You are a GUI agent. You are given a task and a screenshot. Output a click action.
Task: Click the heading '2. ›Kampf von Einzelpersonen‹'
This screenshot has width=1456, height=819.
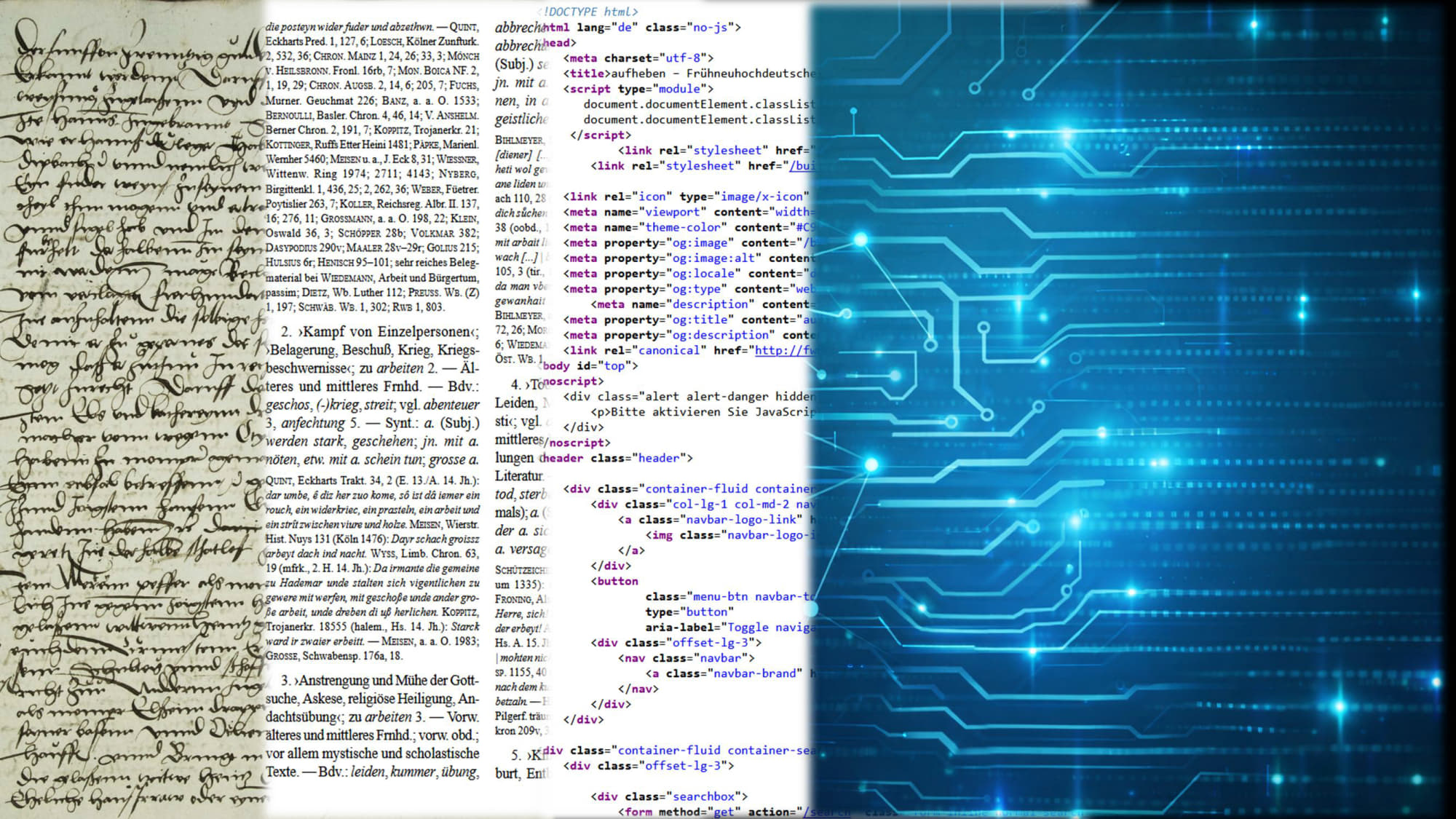pyautogui.click(x=380, y=332)
